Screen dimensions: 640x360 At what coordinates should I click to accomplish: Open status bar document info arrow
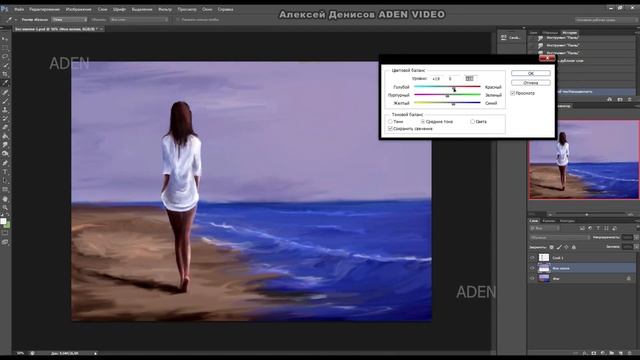pyautogui.click(x=96, y=353)
